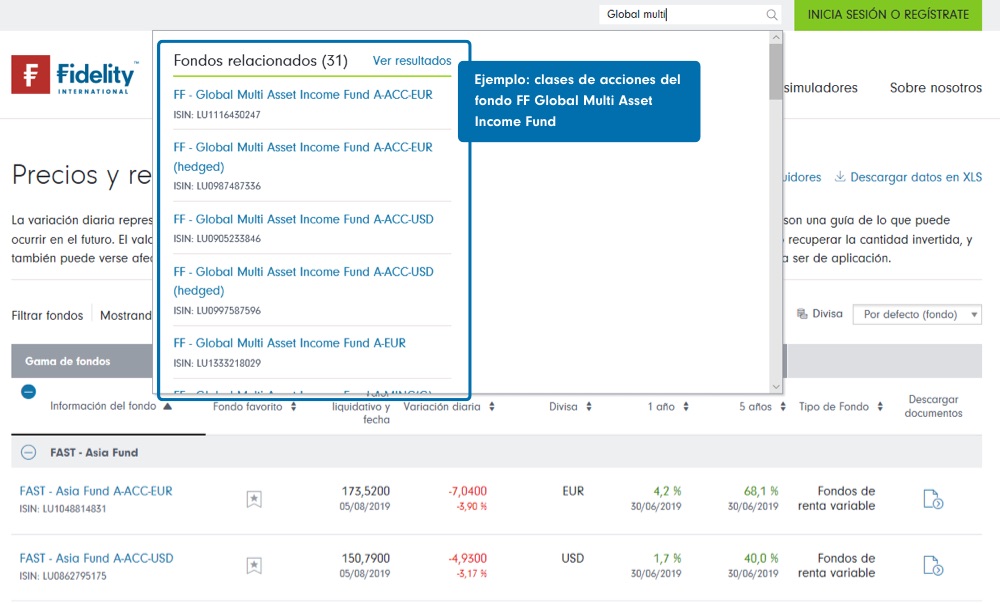Viewport: 1000px width, 604px height.
Task: Select Global Multi Asset Income A-ACC-USD (hedged)
Action: pos(304,281)
